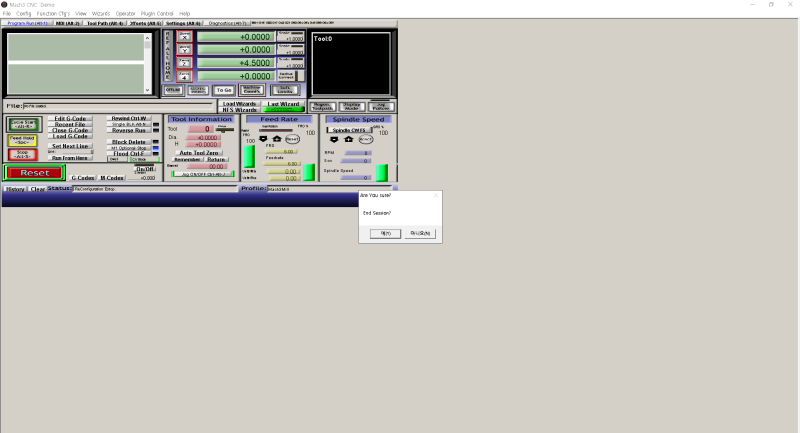
Task: Click the Last Wizard button
Action: 283,104
